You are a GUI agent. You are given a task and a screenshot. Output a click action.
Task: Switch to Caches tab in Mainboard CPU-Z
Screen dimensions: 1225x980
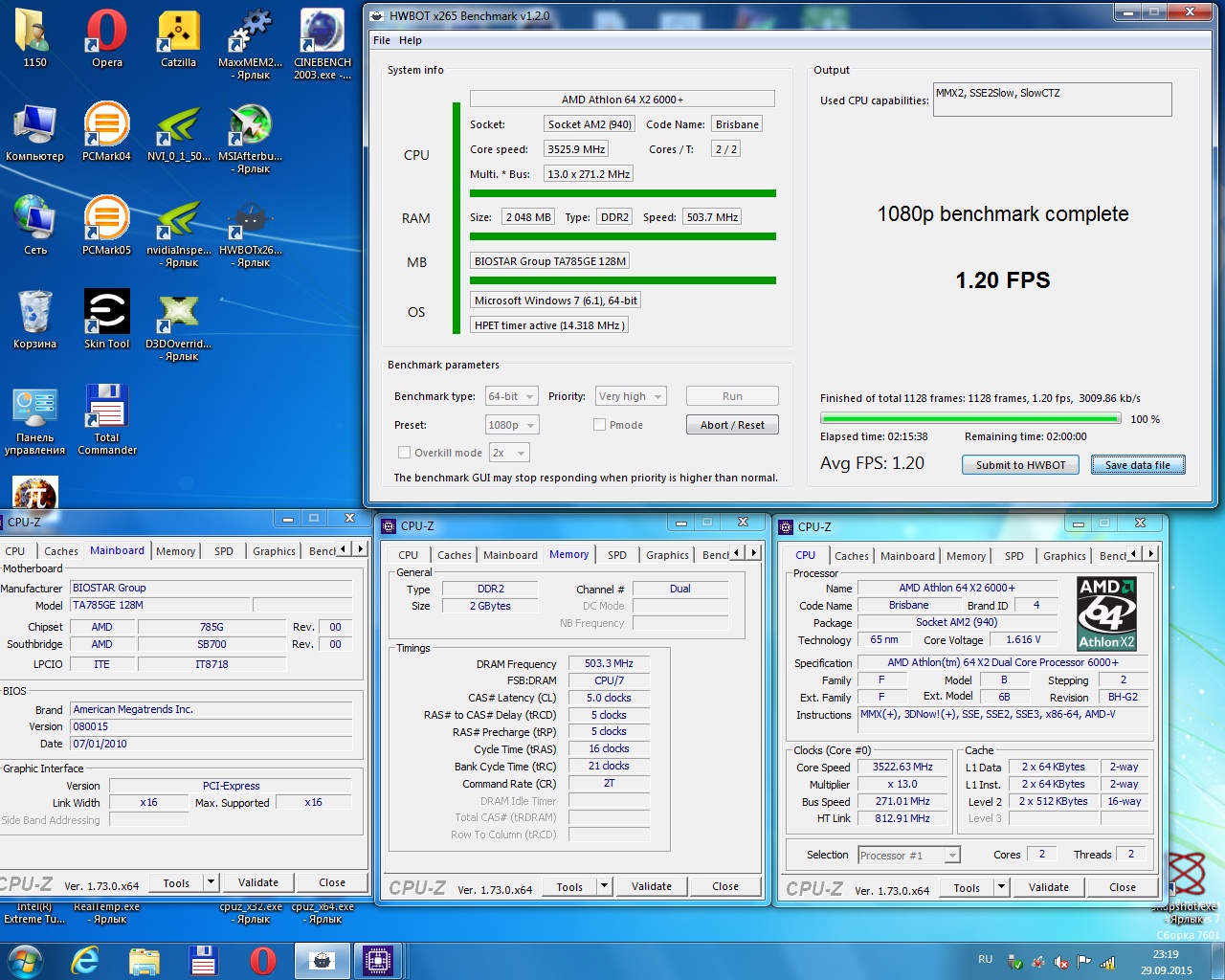tap(61, 551)
